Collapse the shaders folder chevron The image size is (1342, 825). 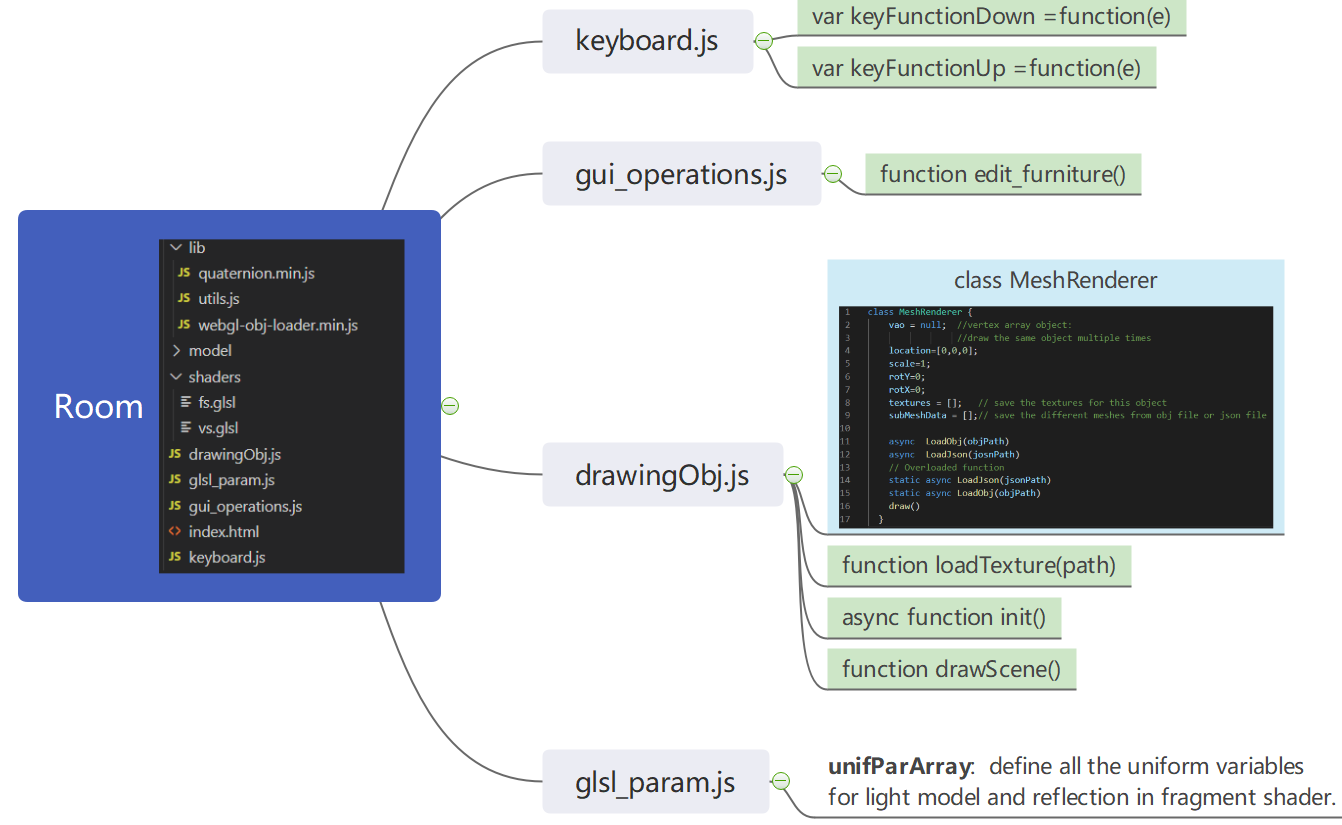point(177,377)
